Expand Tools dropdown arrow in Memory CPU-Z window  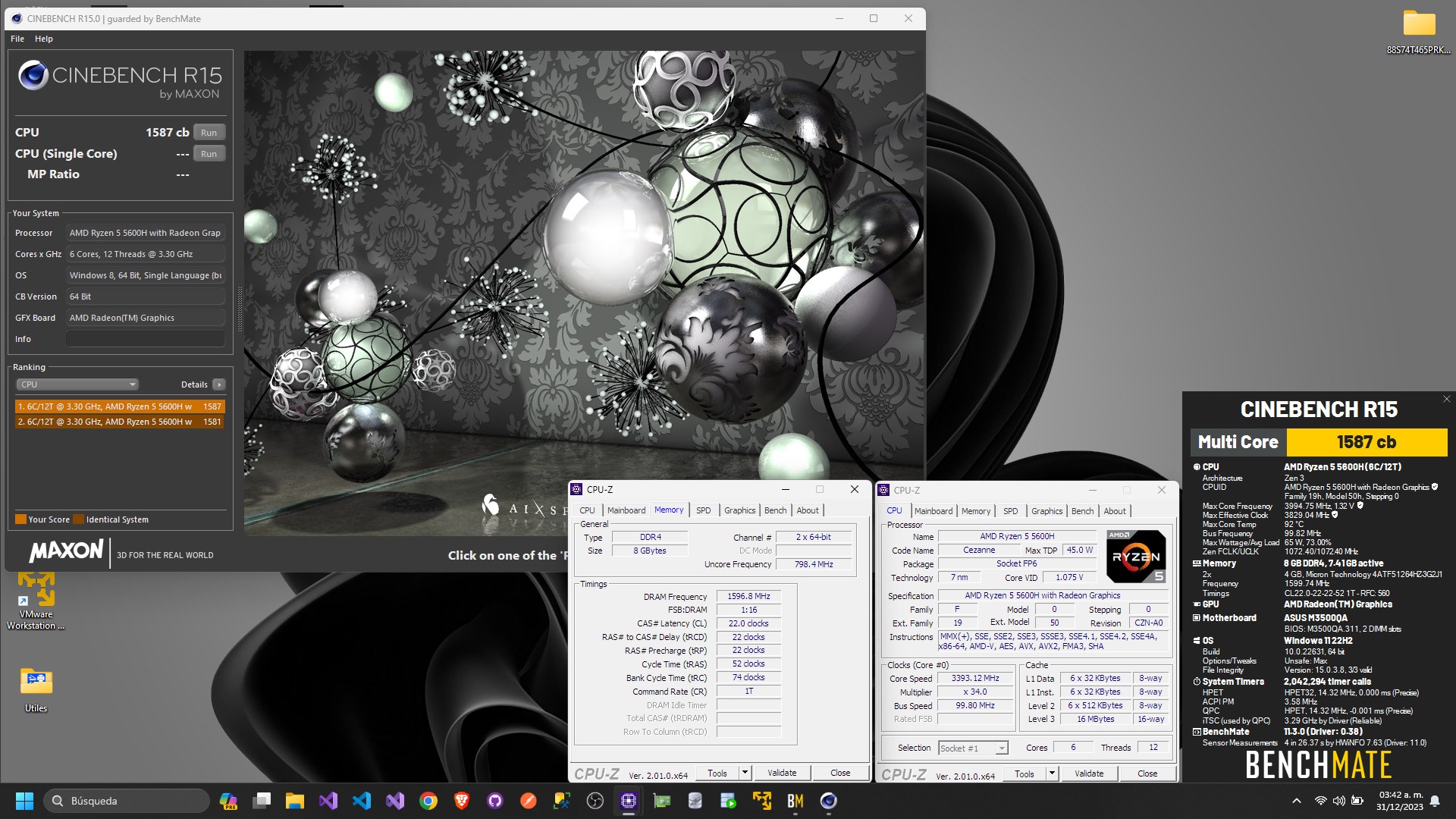[745, 773]
